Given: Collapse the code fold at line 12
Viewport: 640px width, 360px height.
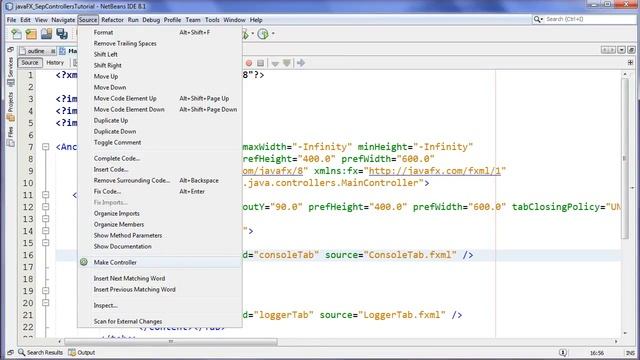Looking at the screenshot, I should coord(46,207).
